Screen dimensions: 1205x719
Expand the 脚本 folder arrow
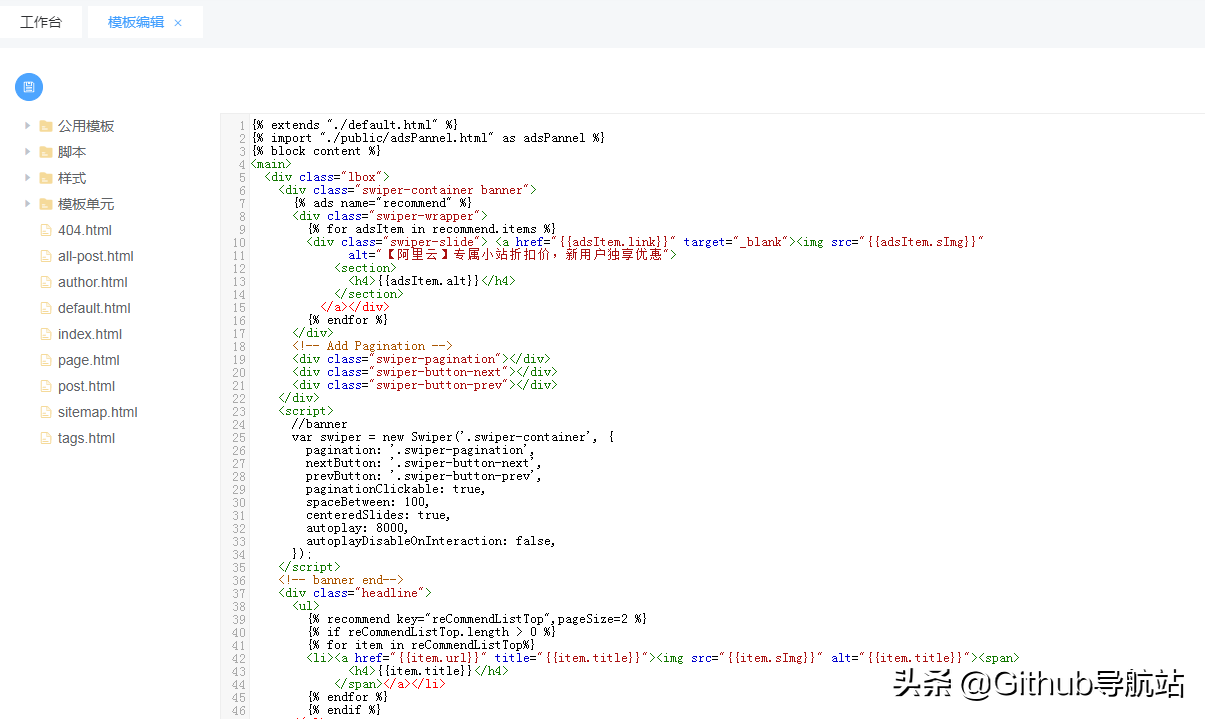coord(27,152)
